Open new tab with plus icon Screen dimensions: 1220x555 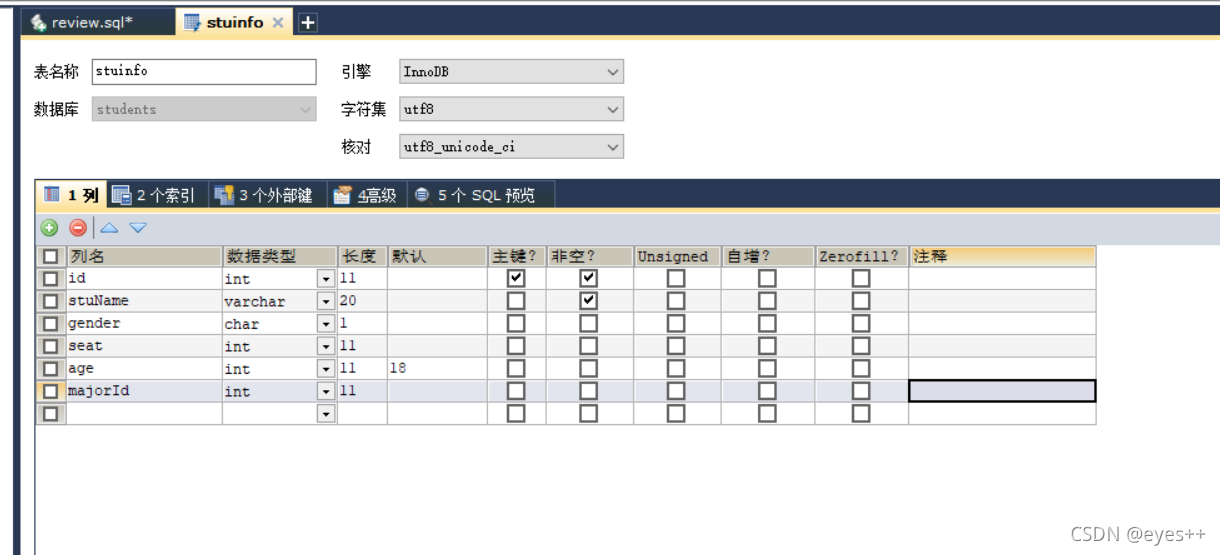tap(307, 22)
